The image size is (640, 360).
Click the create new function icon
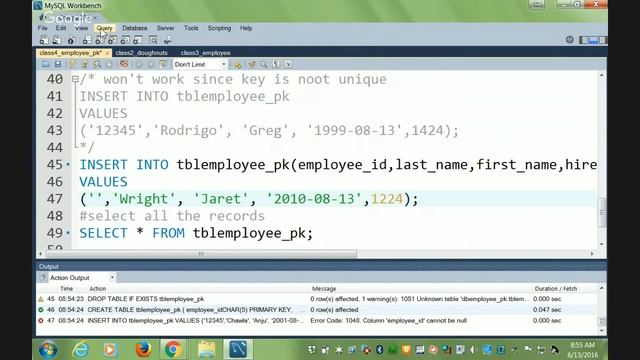(x=138, y=40)
